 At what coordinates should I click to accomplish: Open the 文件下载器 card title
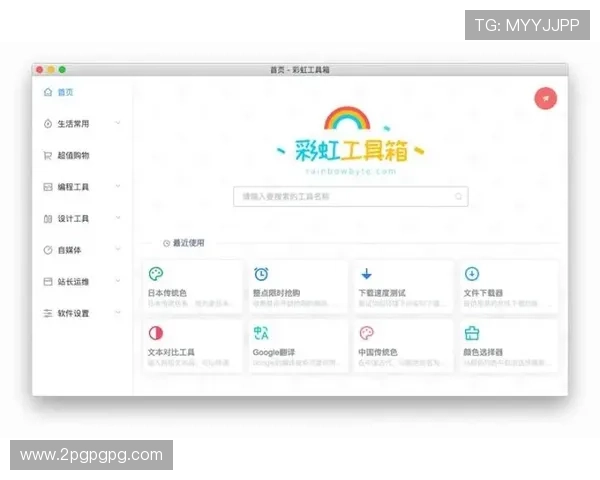483,293
